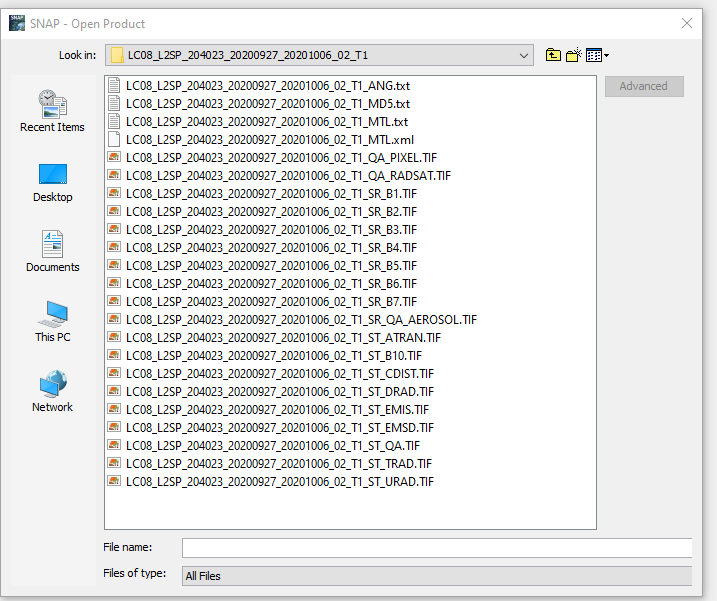Select the QA_PIXEL.TIF file
The width and height of the screenshot is (717, 601).
[x=281, y=158]
